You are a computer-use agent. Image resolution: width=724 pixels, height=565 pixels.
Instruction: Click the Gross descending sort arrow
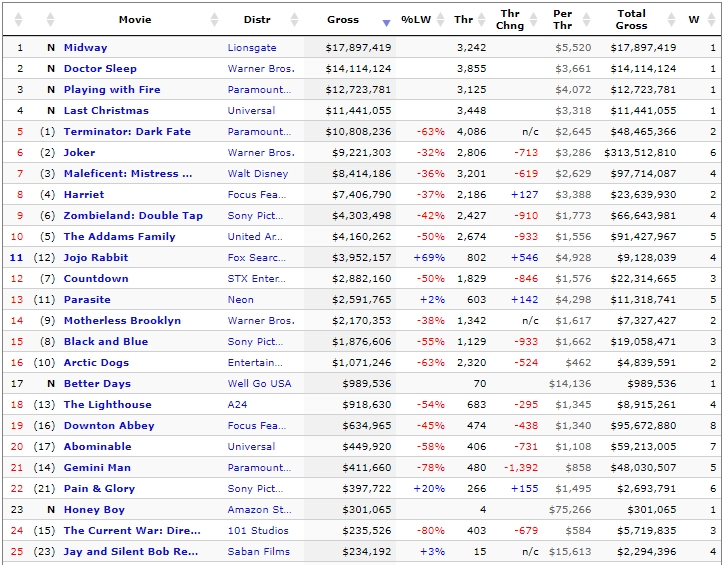[x=386, y=23]
